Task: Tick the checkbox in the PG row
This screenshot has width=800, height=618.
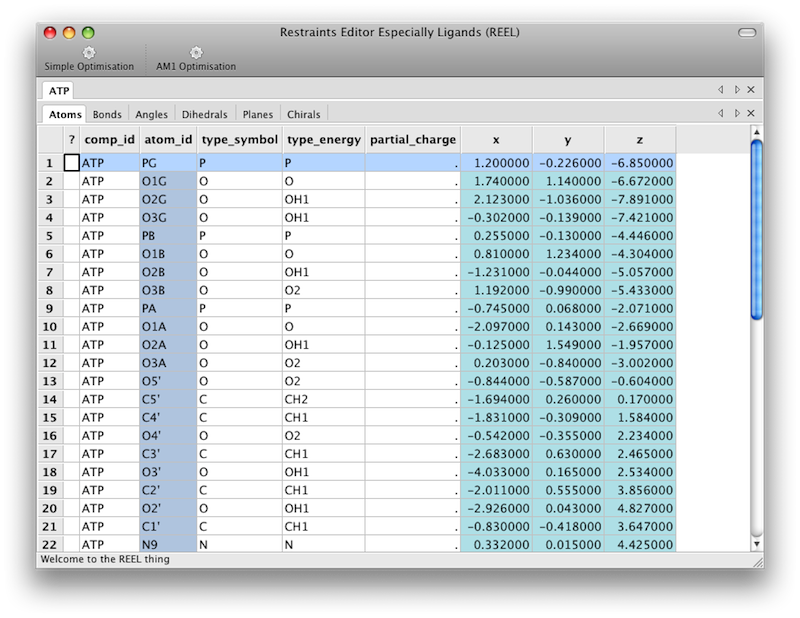Action: coord(71,162)
